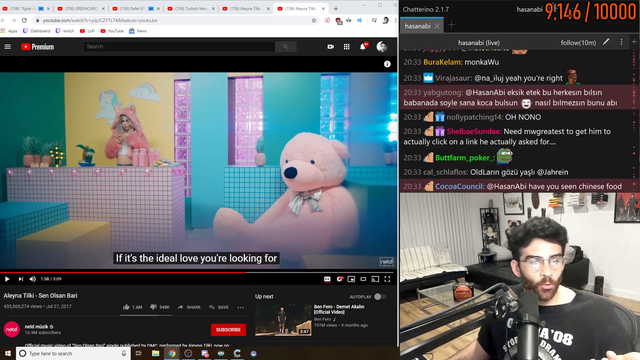Screen dimensions: 640x360
Task: Click the YouTube search magnifier button
Action: (x=285, y=47)
